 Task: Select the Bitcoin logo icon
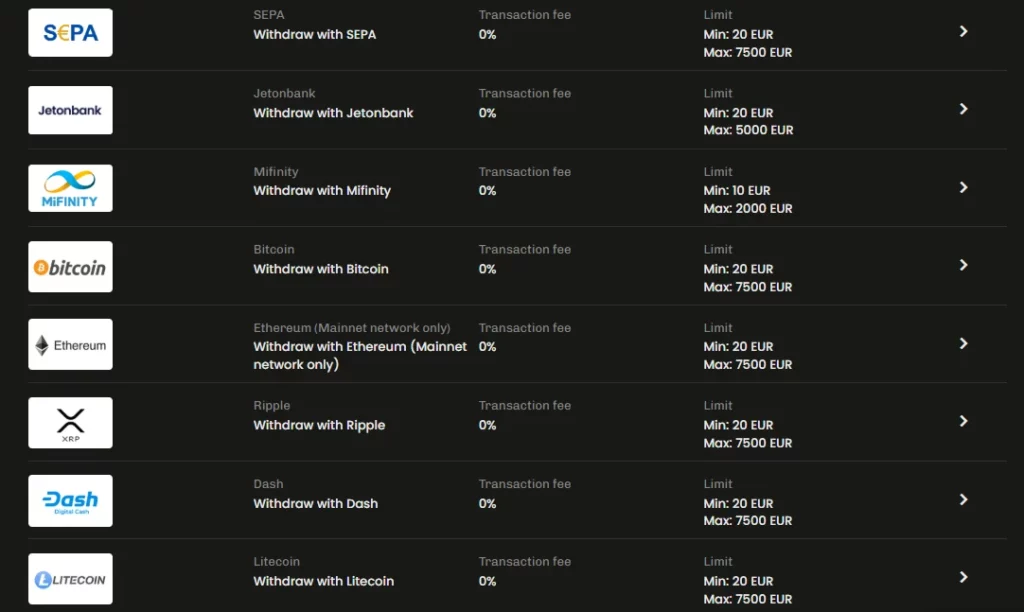point(70,266)
